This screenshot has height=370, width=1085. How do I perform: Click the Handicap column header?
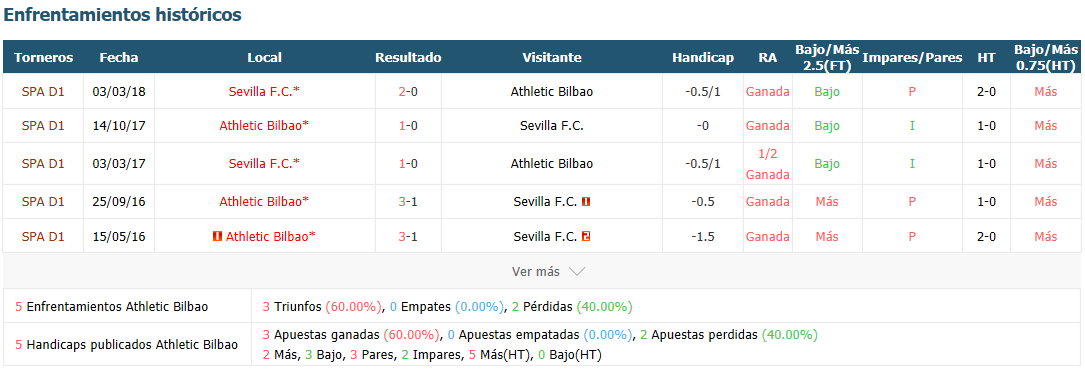[x=702, y=58]
